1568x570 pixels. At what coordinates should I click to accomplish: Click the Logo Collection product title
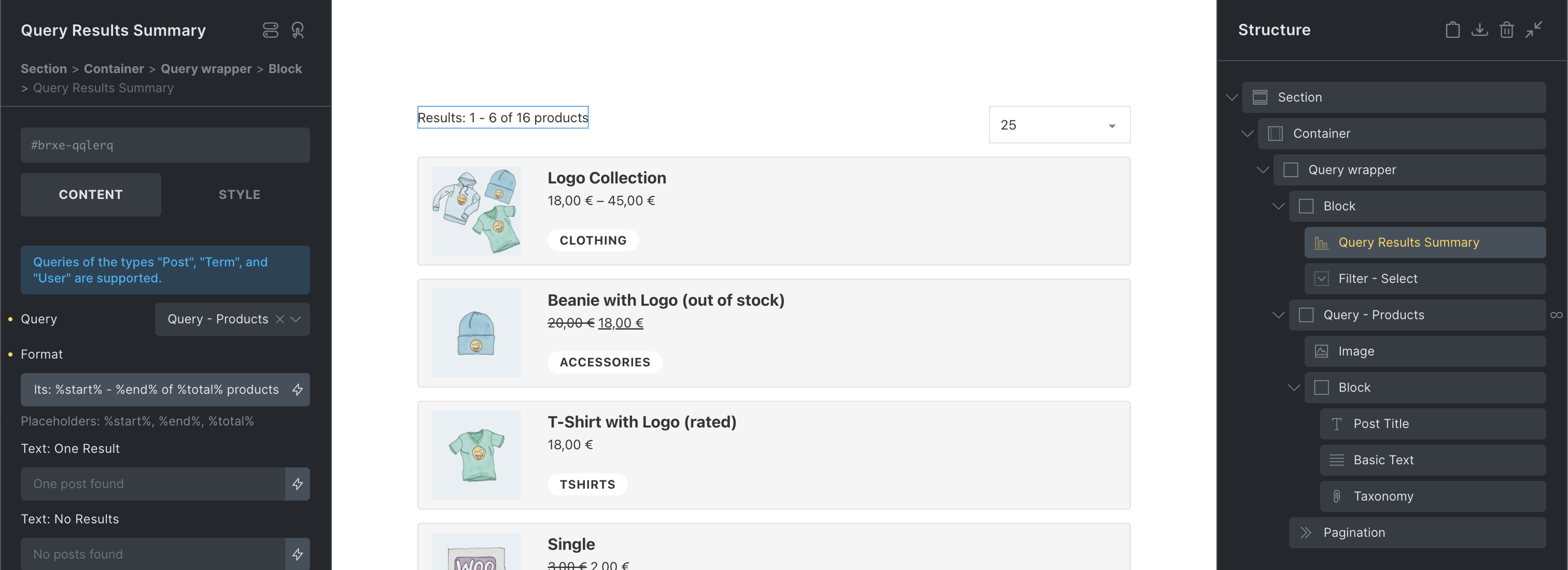coord(606,178)
